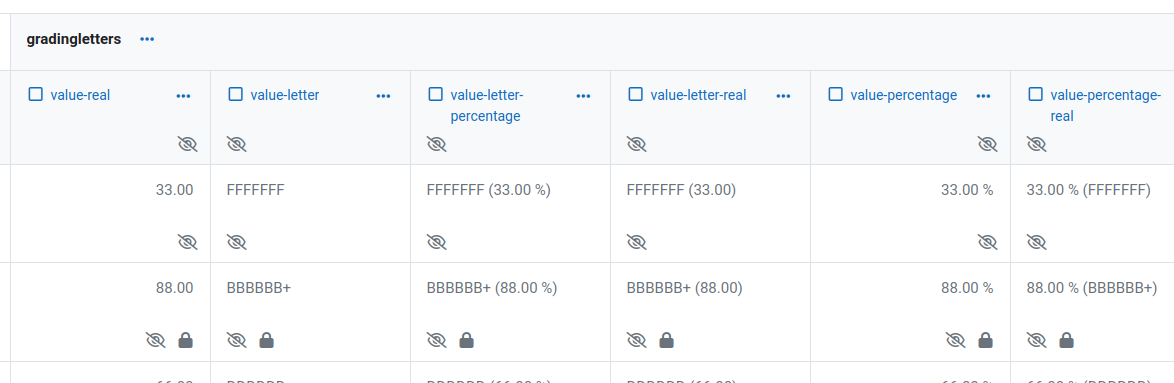Click hidden eye icon in 33.00 % percentage cell
This screenshot has width=1174, height=383.
coord(988,242)
